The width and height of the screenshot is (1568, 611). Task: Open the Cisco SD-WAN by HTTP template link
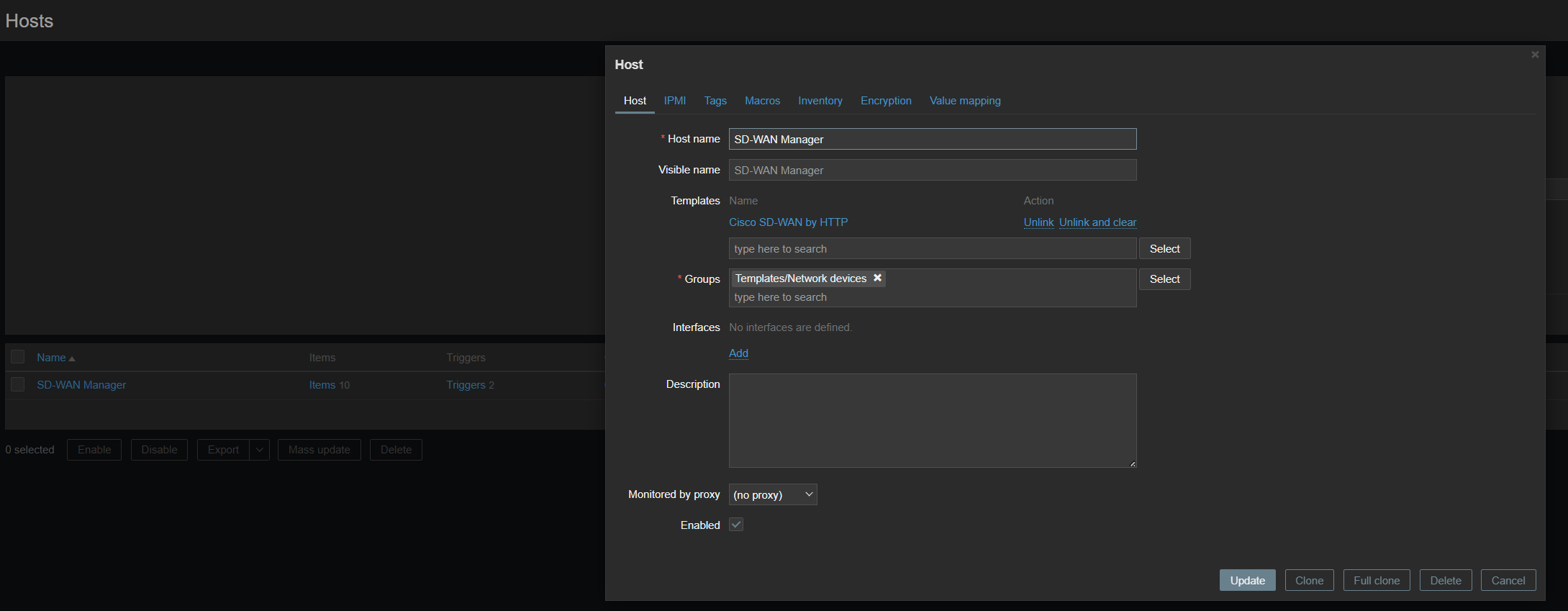tap(788, 222)
